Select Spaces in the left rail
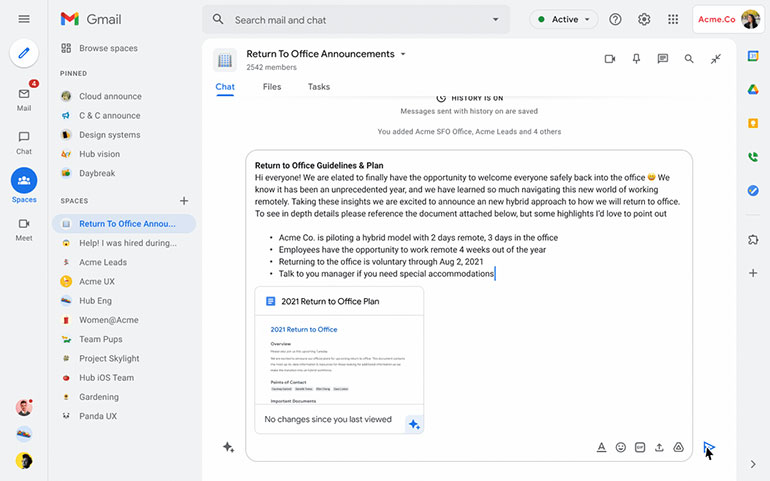Screen dimensions: 770x481 pyautogui.click(x=24, y=186)
